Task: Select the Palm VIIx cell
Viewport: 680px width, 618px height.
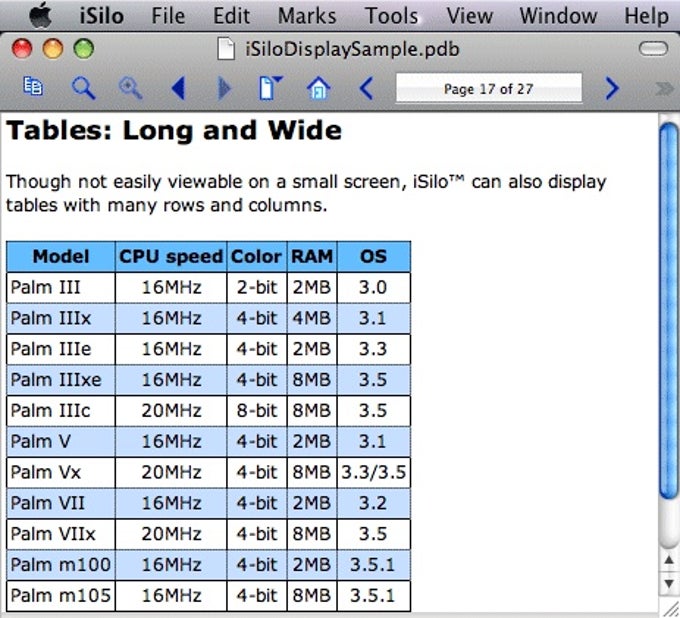Action: click(61, 534)
